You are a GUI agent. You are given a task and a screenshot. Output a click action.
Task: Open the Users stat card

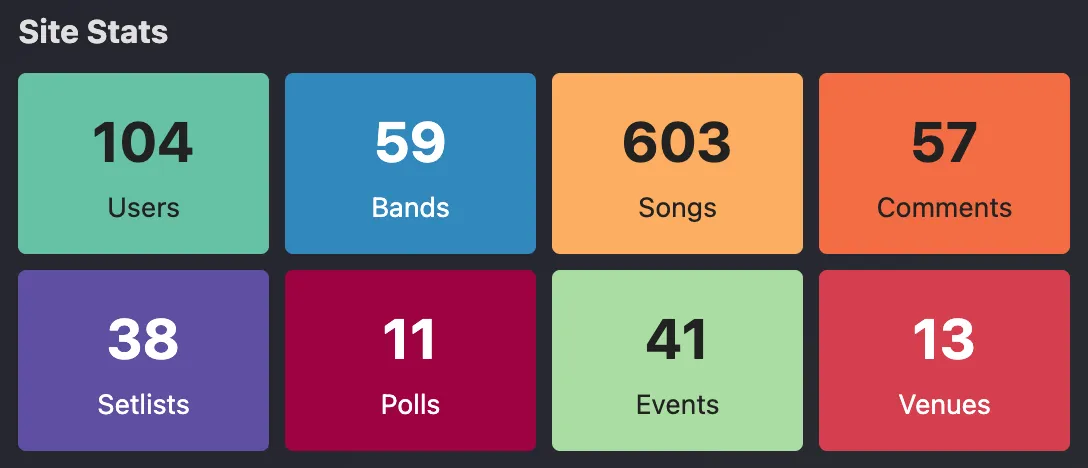tap(143, 163)
